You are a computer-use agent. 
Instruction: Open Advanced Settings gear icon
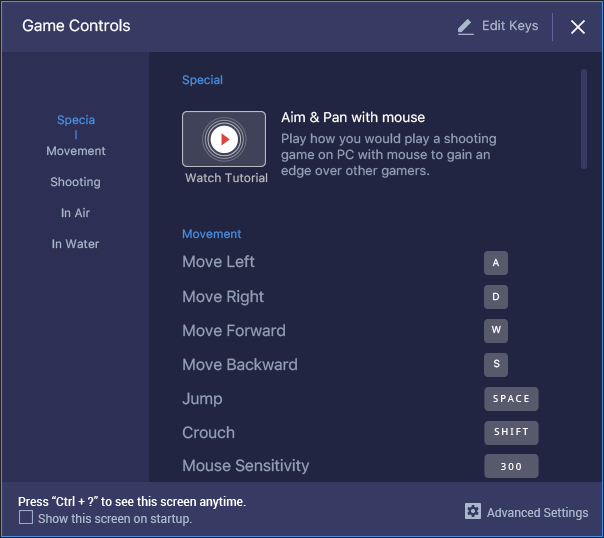coord(473,511)
